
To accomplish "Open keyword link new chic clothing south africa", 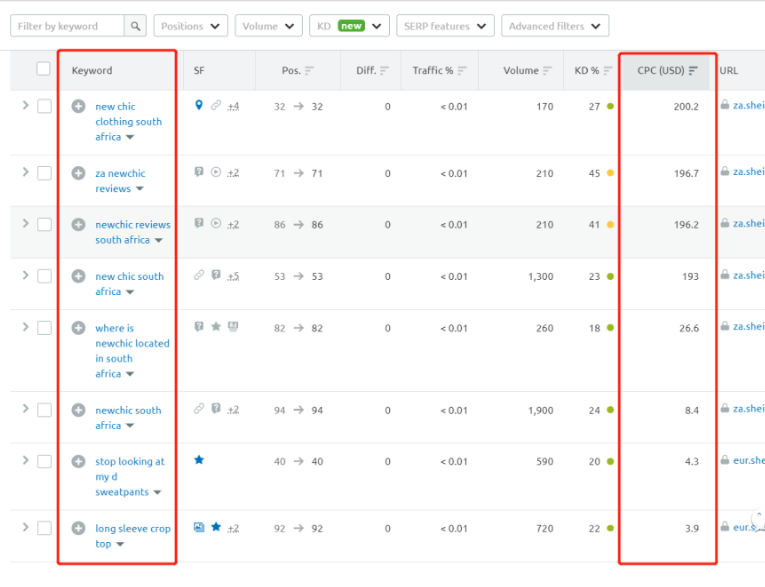I will coord(128,121).
